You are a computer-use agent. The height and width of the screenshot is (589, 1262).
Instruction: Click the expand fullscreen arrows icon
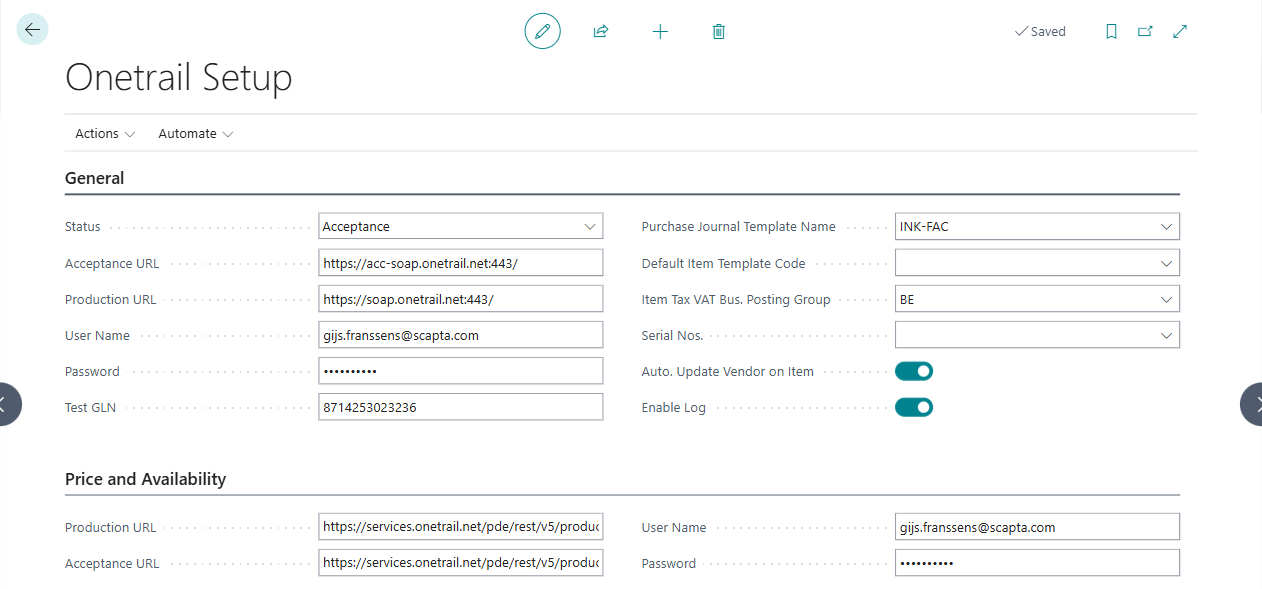(1180, 32)
